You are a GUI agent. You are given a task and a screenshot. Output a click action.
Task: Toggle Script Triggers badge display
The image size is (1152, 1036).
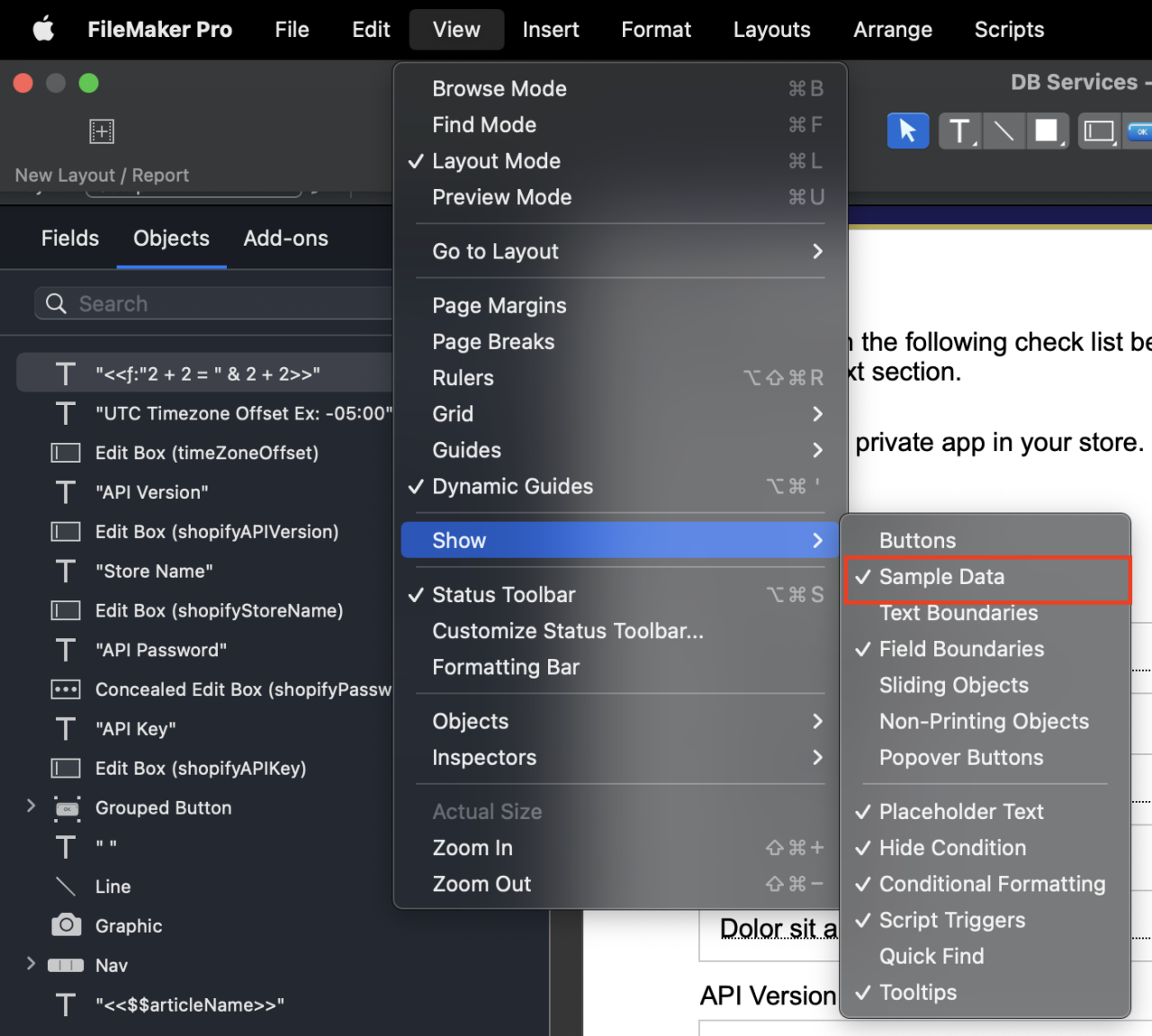click(x=987, y=920)
